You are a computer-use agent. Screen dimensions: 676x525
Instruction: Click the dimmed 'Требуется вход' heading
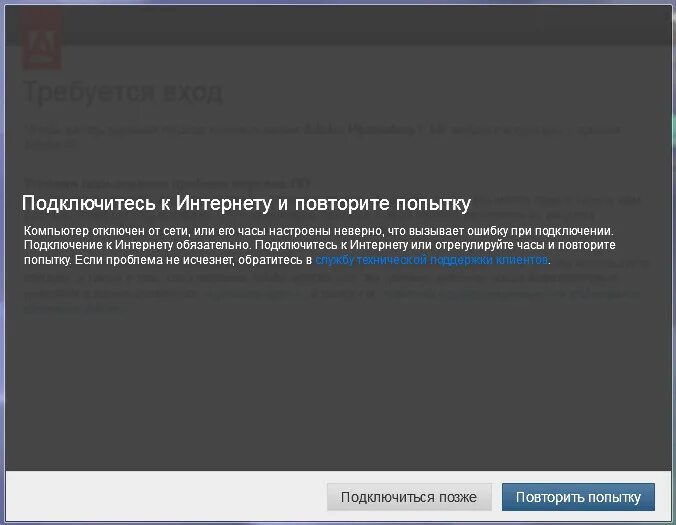click(123, 92)
